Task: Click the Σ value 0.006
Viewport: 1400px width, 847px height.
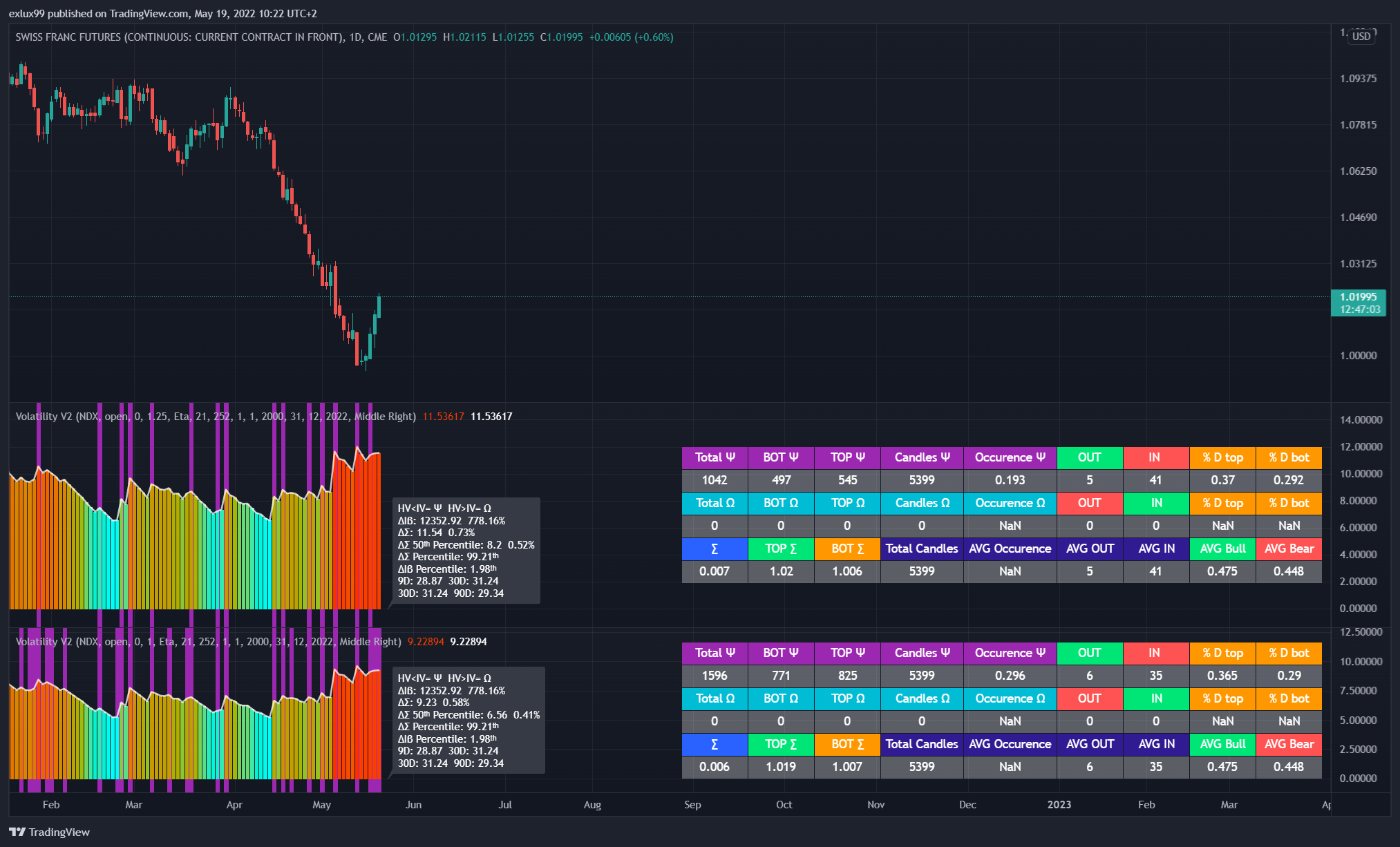Action: 715,767
